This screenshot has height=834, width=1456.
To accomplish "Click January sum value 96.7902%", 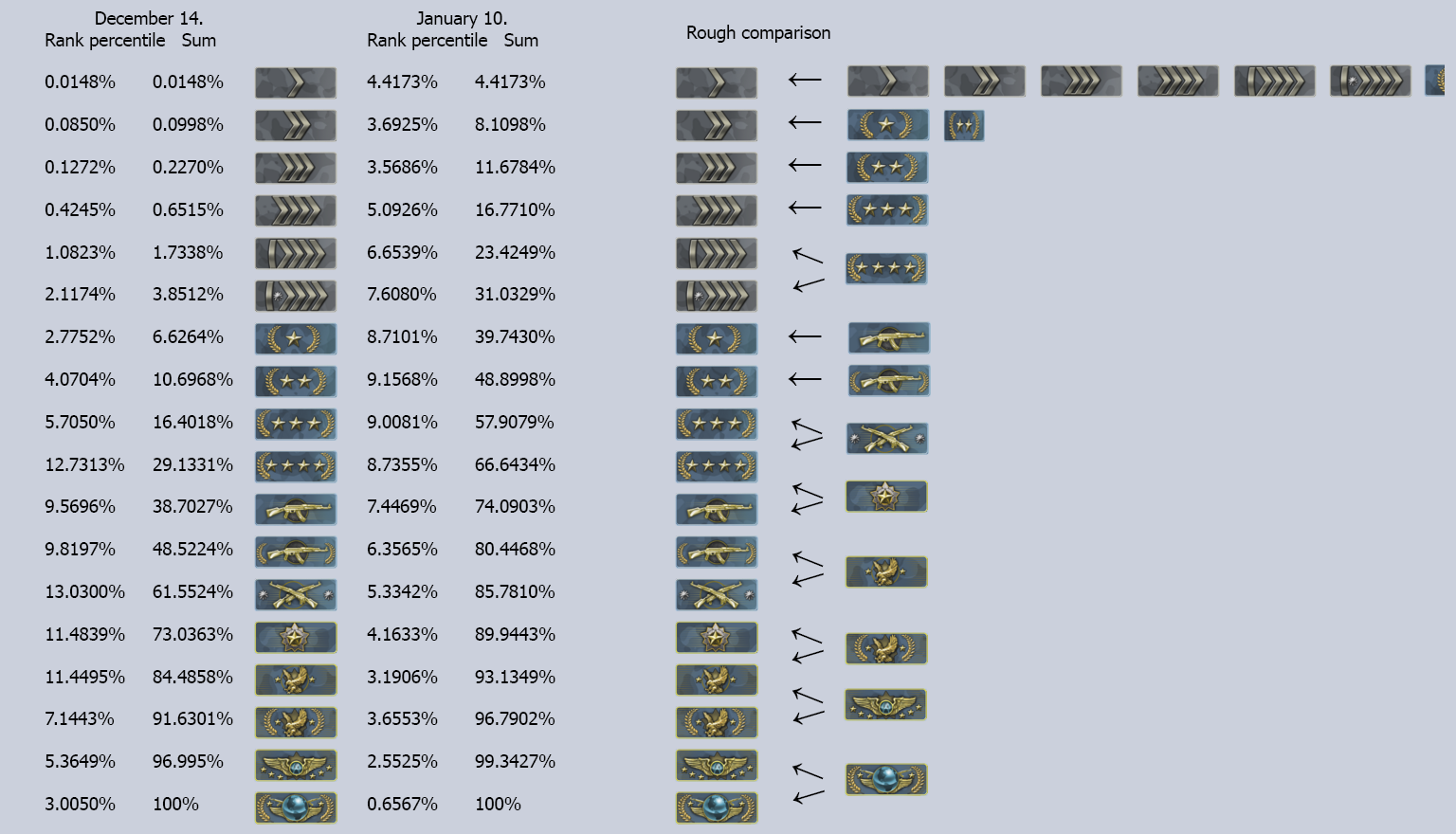I will 516,719.
